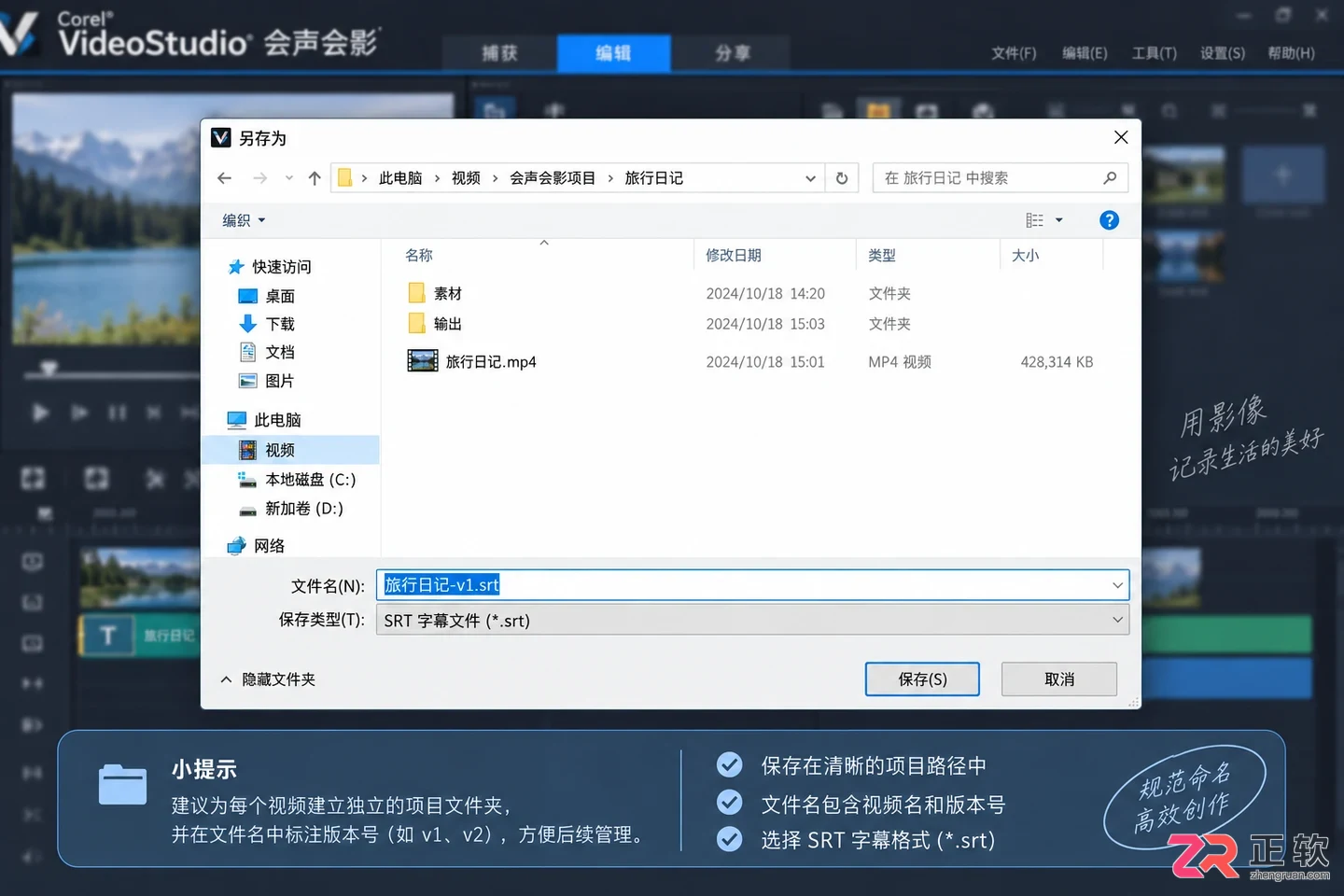Refresh the 旅行日记 folder listing
This screenshot has width=1344, height=896.
(842, 178)
